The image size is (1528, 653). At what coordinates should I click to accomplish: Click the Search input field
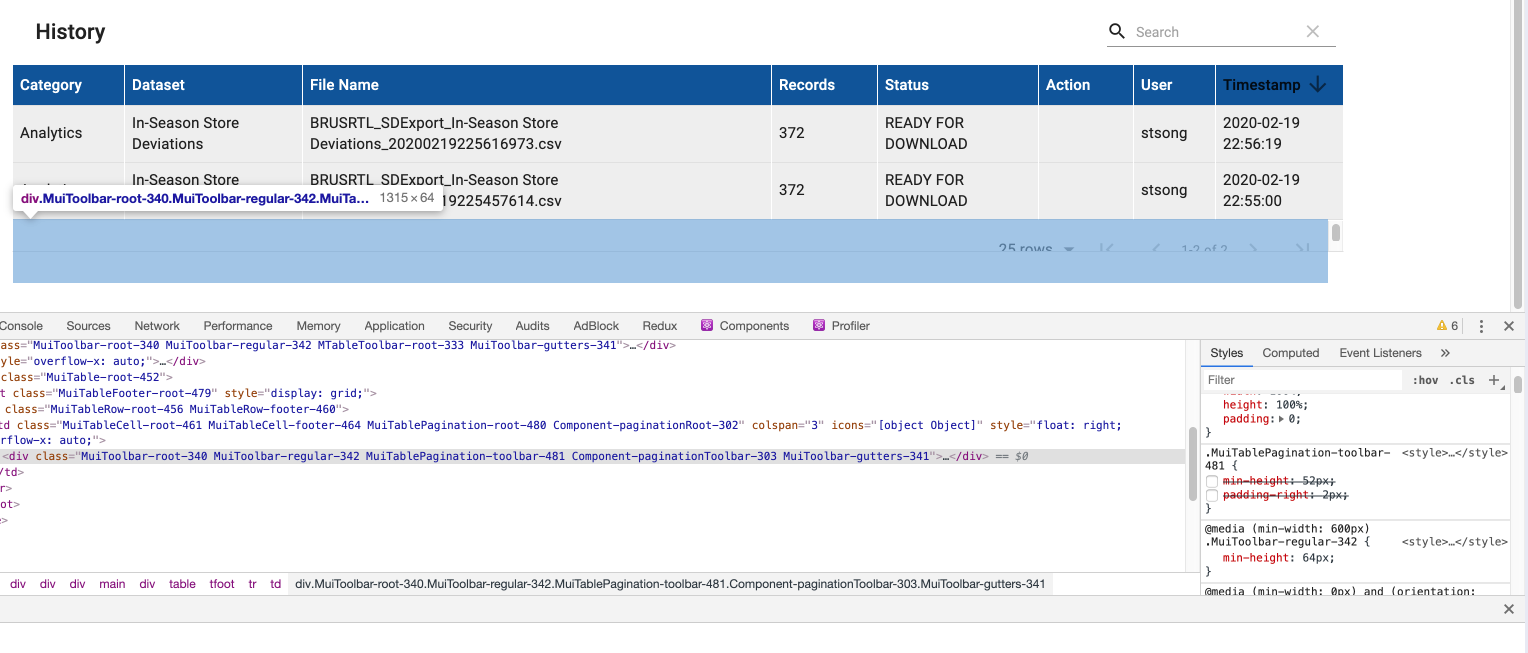tap(1215, 32)
